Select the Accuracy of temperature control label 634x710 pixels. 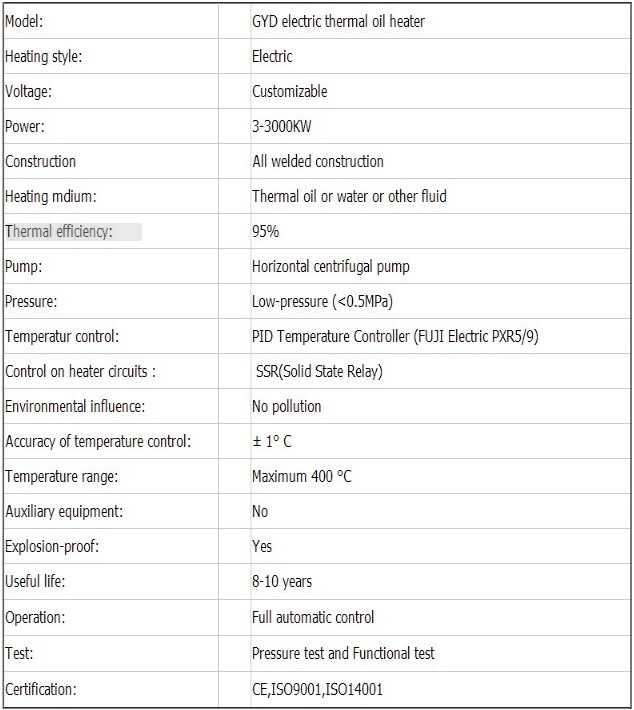coord(98,441)
